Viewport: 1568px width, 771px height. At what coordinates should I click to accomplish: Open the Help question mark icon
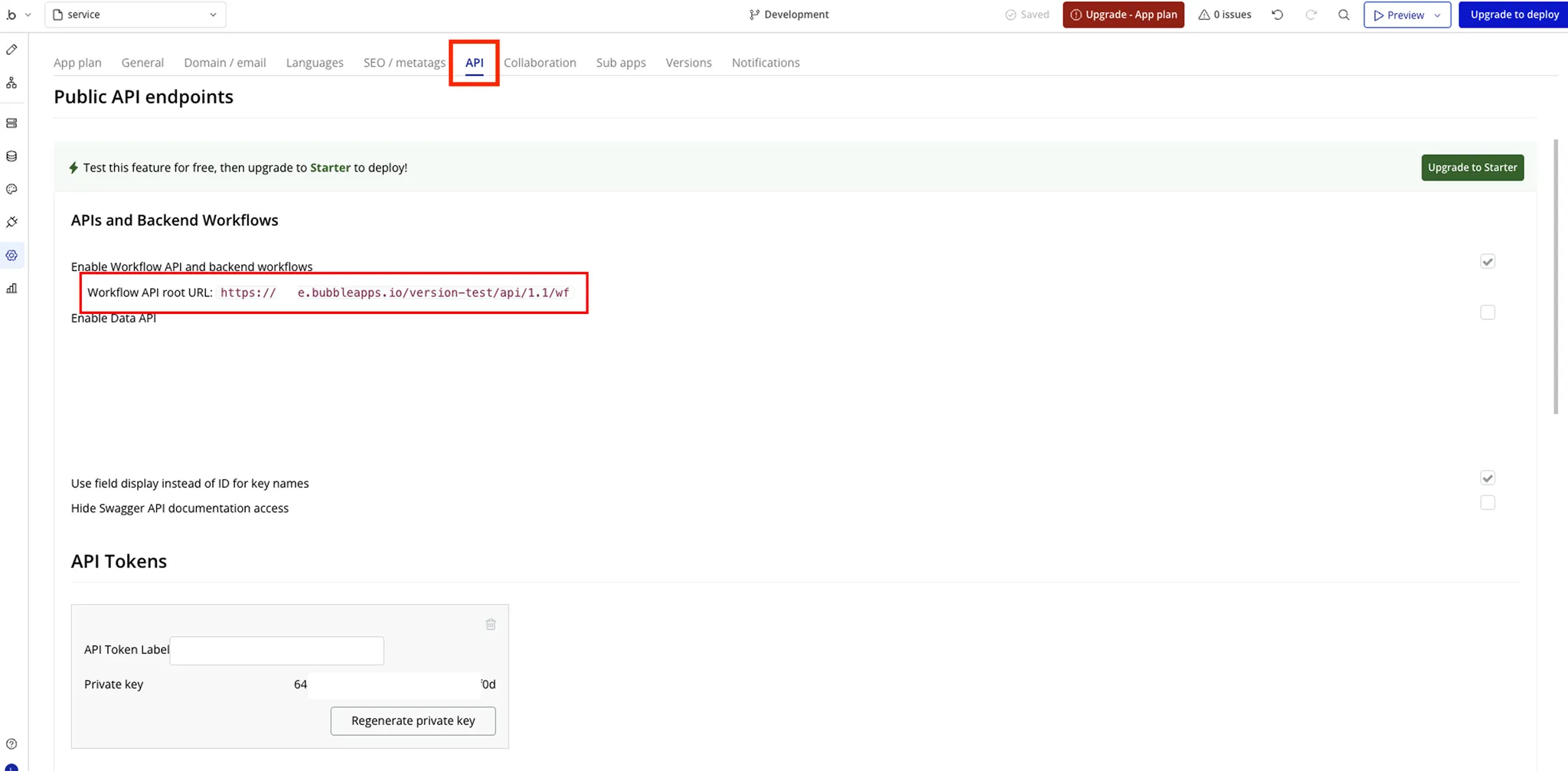click(x=11, y=744)
